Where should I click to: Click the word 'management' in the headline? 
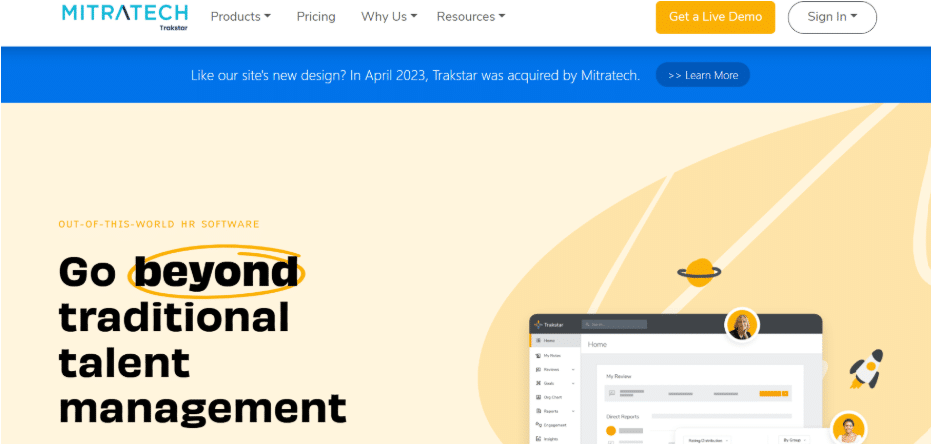click(203, 408)
